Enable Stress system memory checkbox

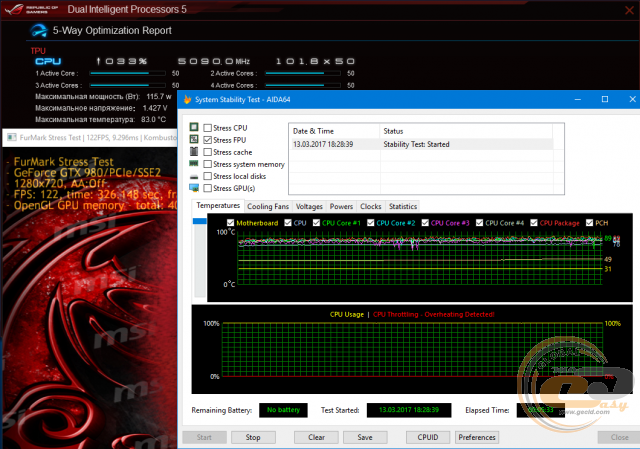[x=207, y=164]
